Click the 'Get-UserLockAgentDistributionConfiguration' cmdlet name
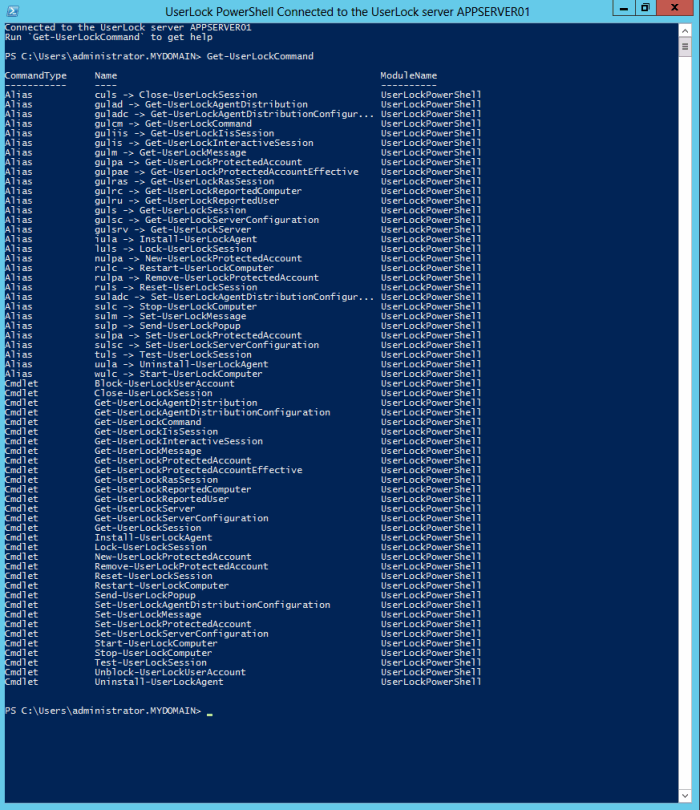700x810 pixels. 212,413
